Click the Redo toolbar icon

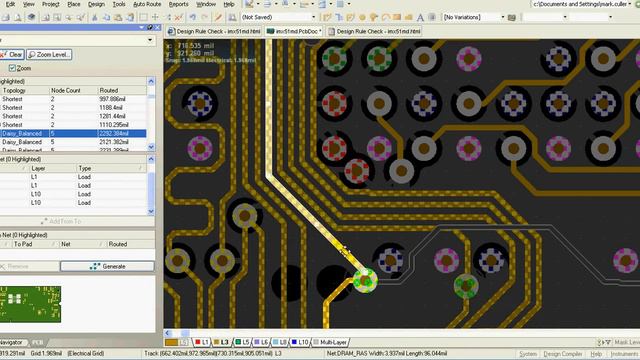204,17
